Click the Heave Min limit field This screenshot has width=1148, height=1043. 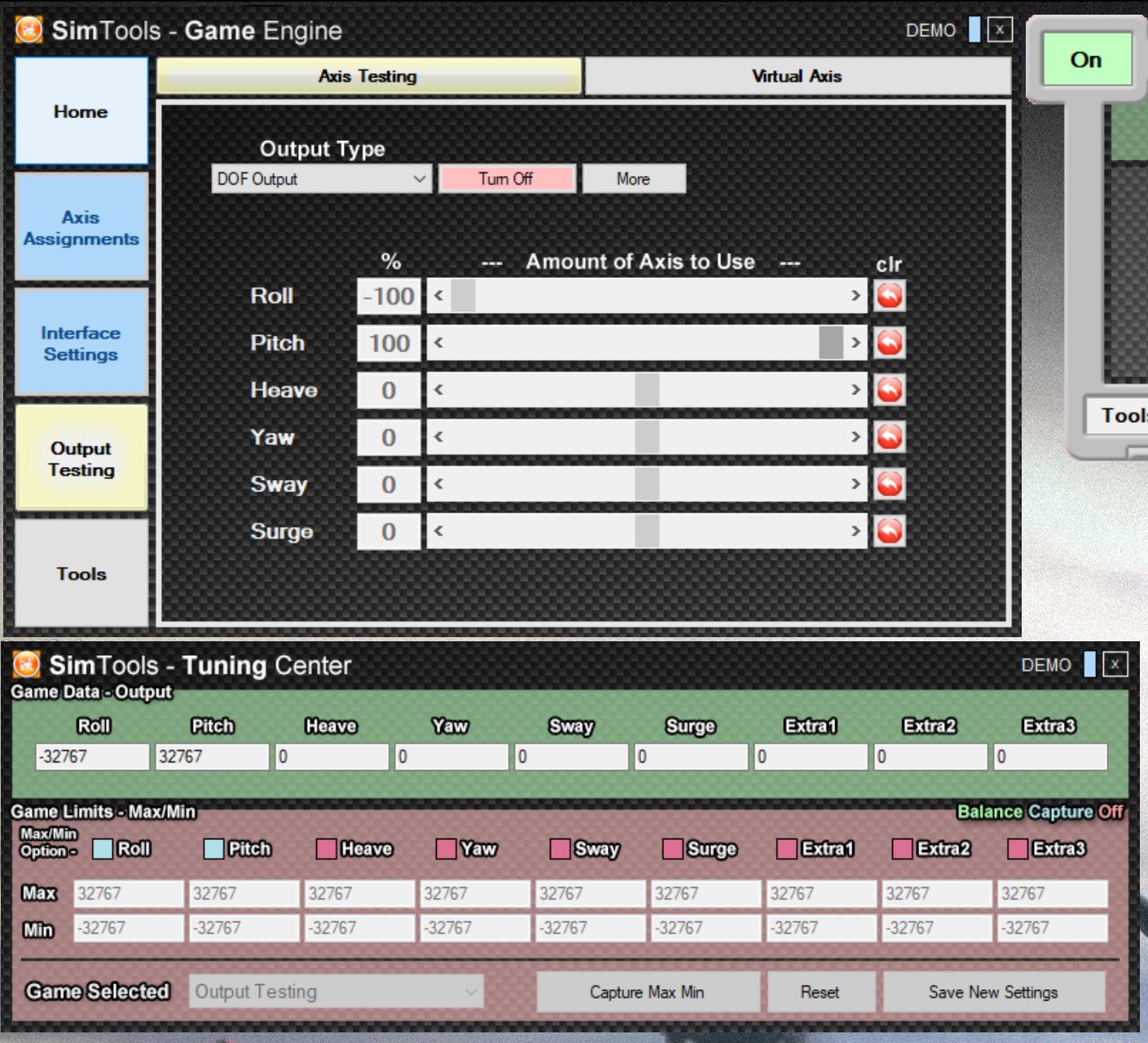(x=359, y=927)
